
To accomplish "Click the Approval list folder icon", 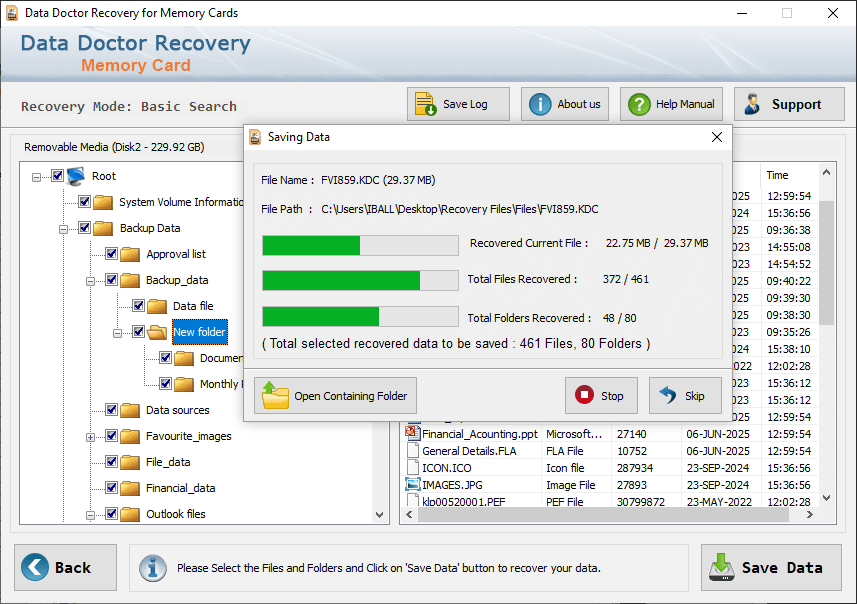I will [x=130, y=254].
